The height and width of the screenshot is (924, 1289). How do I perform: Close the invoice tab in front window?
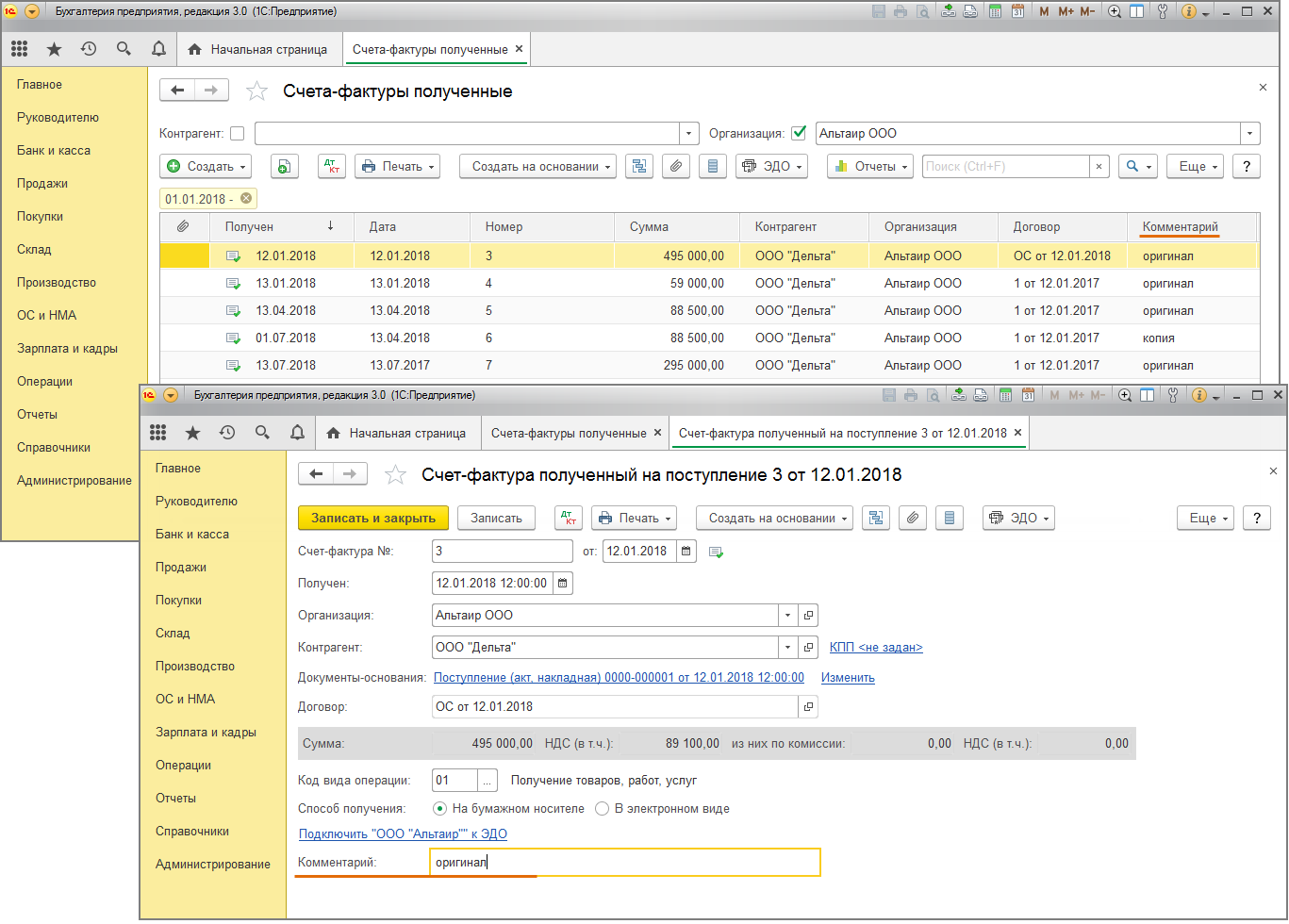pyautogui.click(x=1018, y=433)
